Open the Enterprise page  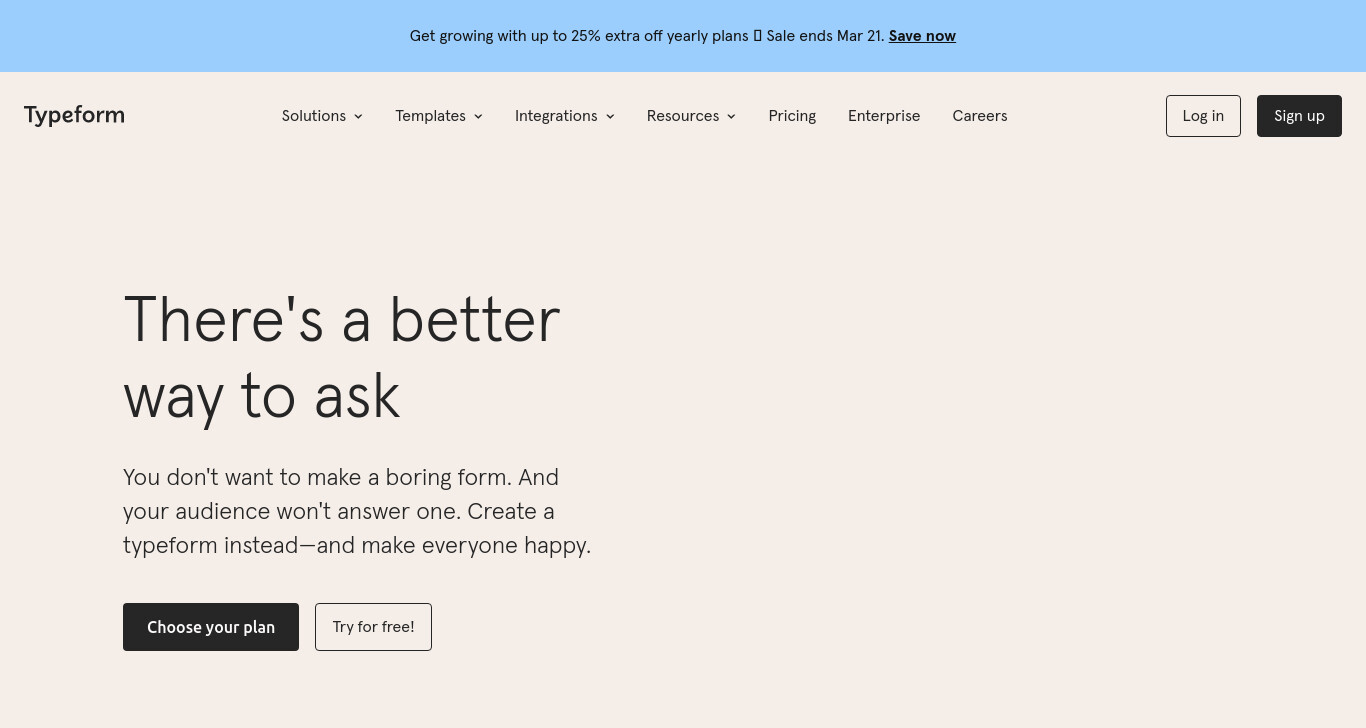point(884,116)
